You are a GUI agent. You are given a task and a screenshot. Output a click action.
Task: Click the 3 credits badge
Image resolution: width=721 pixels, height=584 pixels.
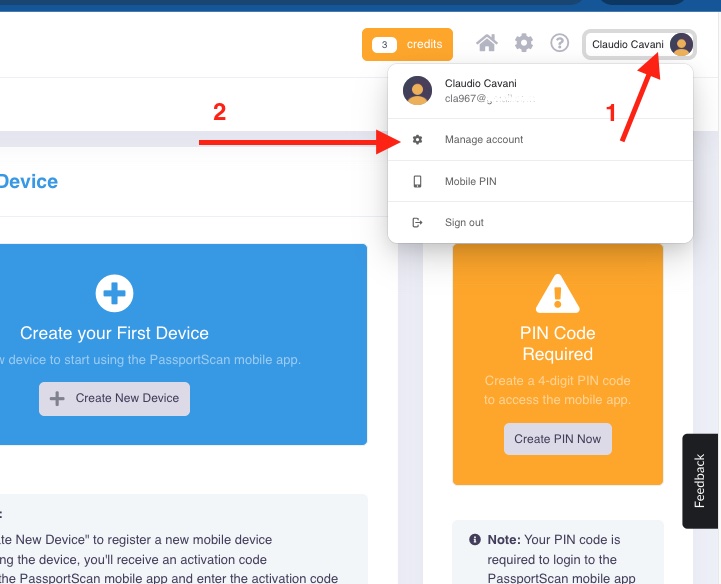pos(407,44)
